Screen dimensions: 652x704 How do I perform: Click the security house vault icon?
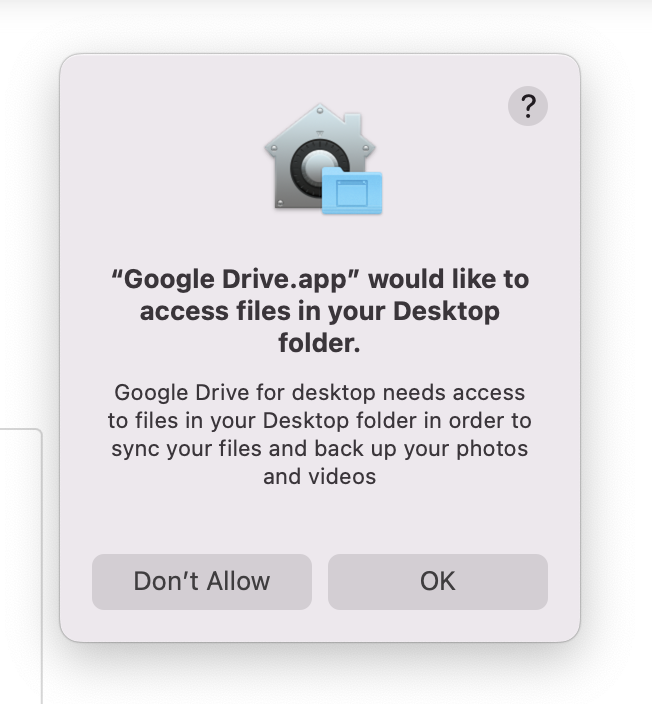323,159
